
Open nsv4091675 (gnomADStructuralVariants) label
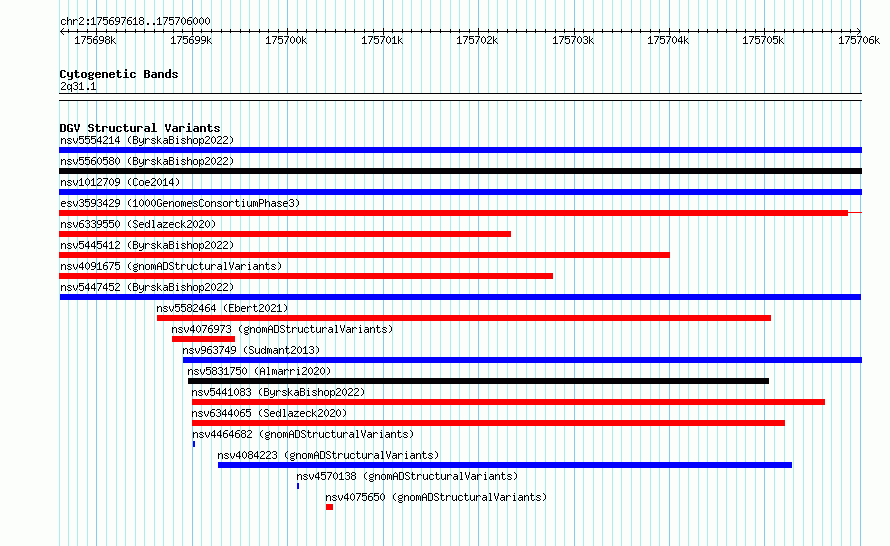171,266
